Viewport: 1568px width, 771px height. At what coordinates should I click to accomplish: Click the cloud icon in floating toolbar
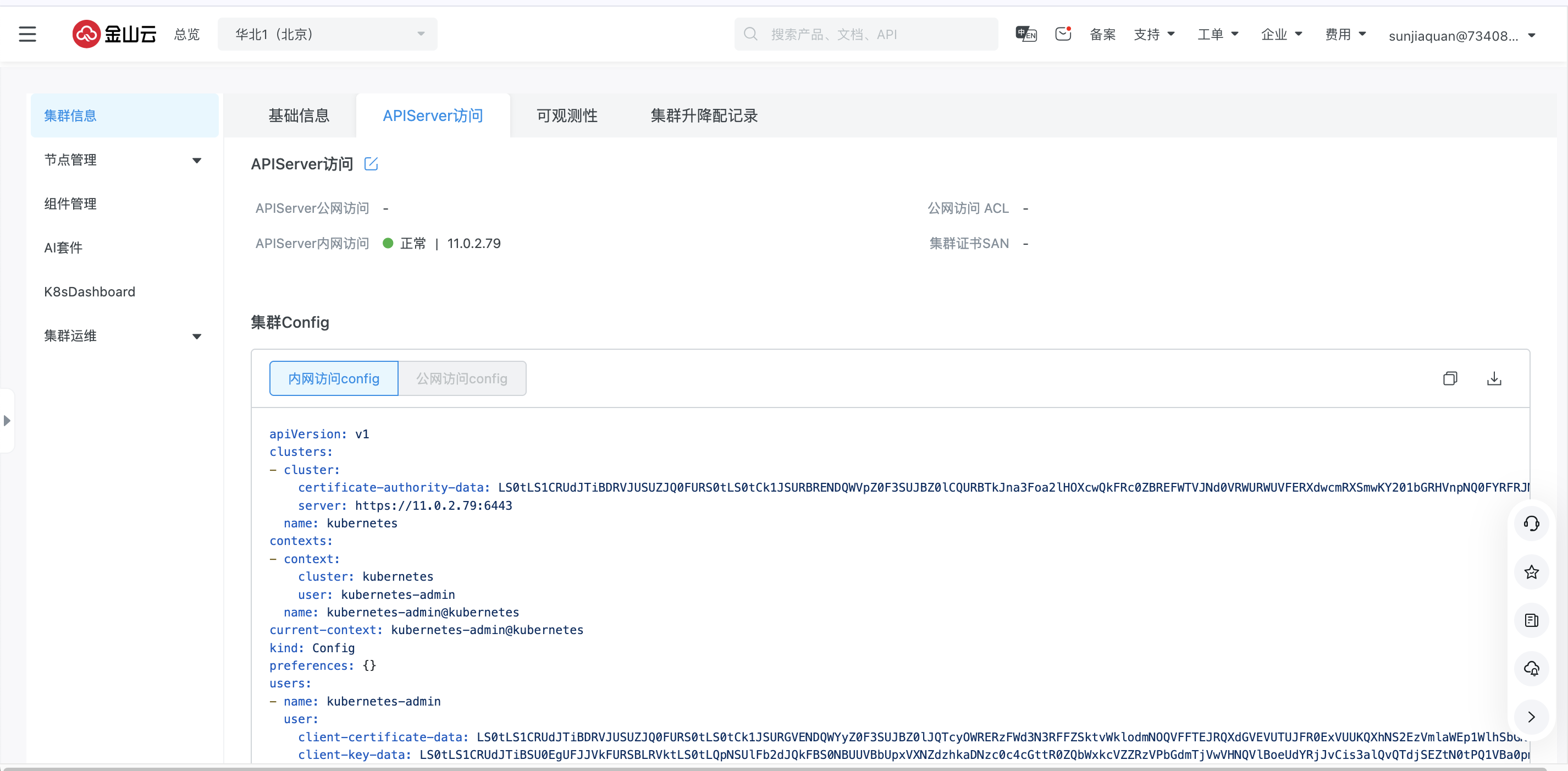pos(1531,669)
